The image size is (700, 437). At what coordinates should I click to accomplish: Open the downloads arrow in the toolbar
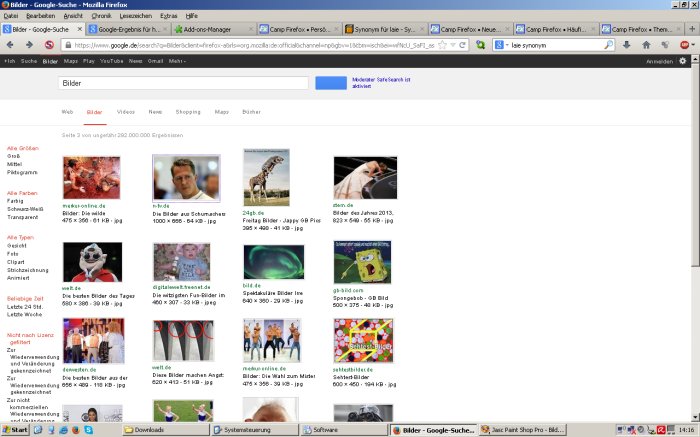(628, 45)
